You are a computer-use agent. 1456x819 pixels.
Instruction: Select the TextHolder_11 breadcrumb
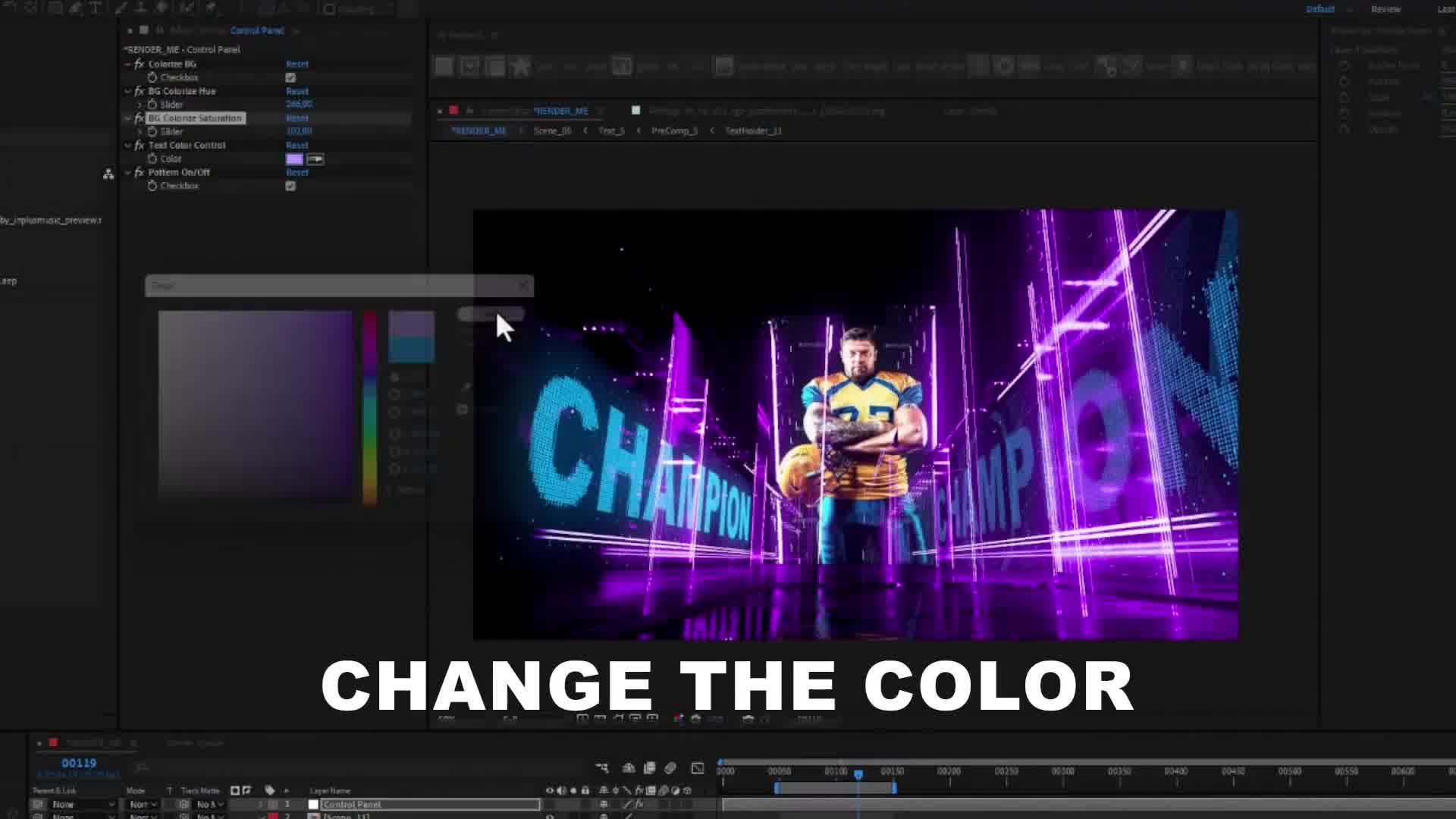tap(753, 131)
